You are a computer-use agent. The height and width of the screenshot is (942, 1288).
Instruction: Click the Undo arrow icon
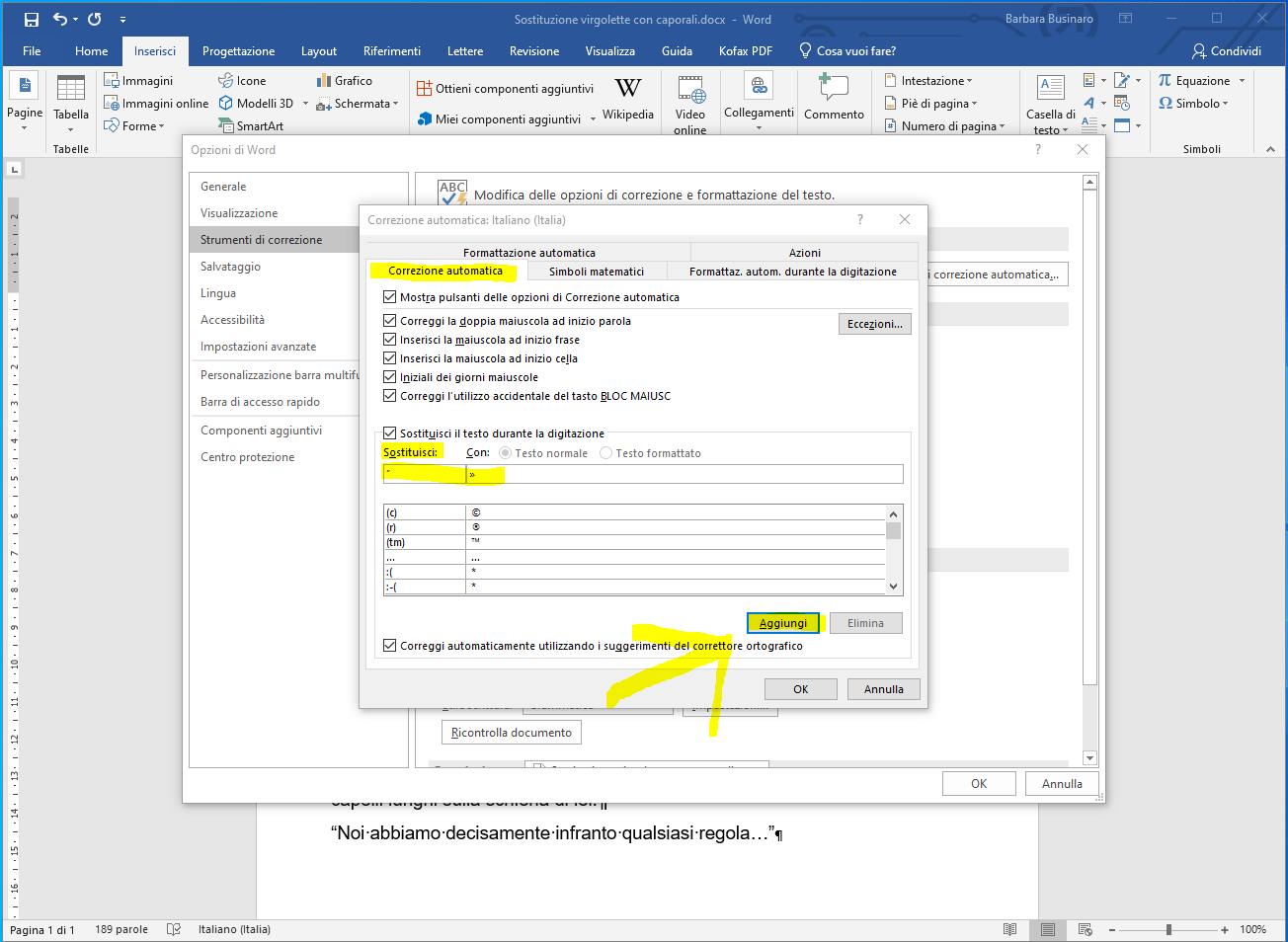coord(60,19)
